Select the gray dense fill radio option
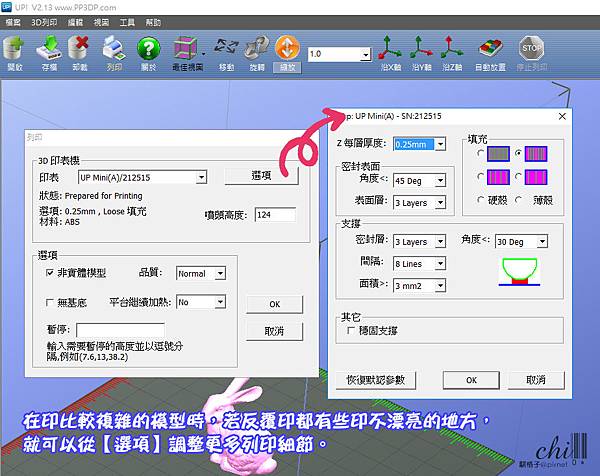 tap(480, 153)
